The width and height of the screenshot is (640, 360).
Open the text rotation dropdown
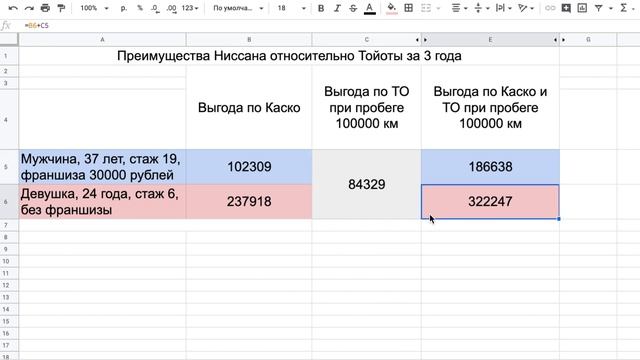tap(526, 8)
